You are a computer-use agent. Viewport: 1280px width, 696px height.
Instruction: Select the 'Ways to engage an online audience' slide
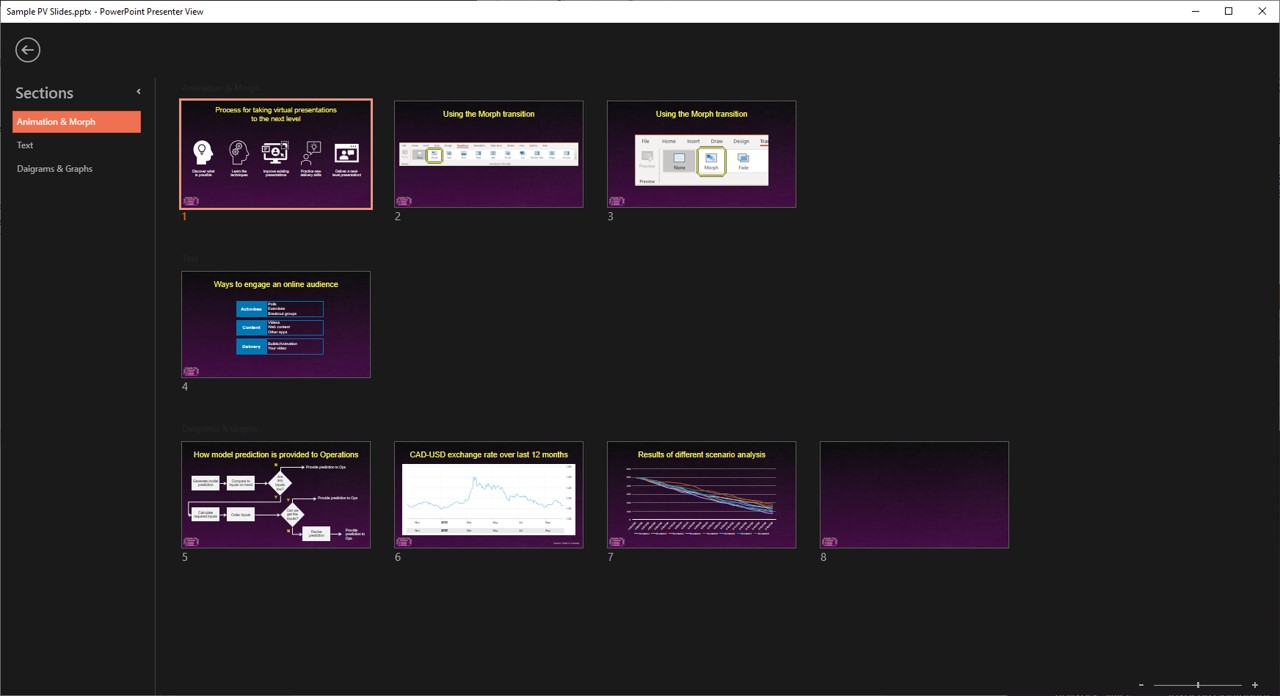(x=275, y=324)
